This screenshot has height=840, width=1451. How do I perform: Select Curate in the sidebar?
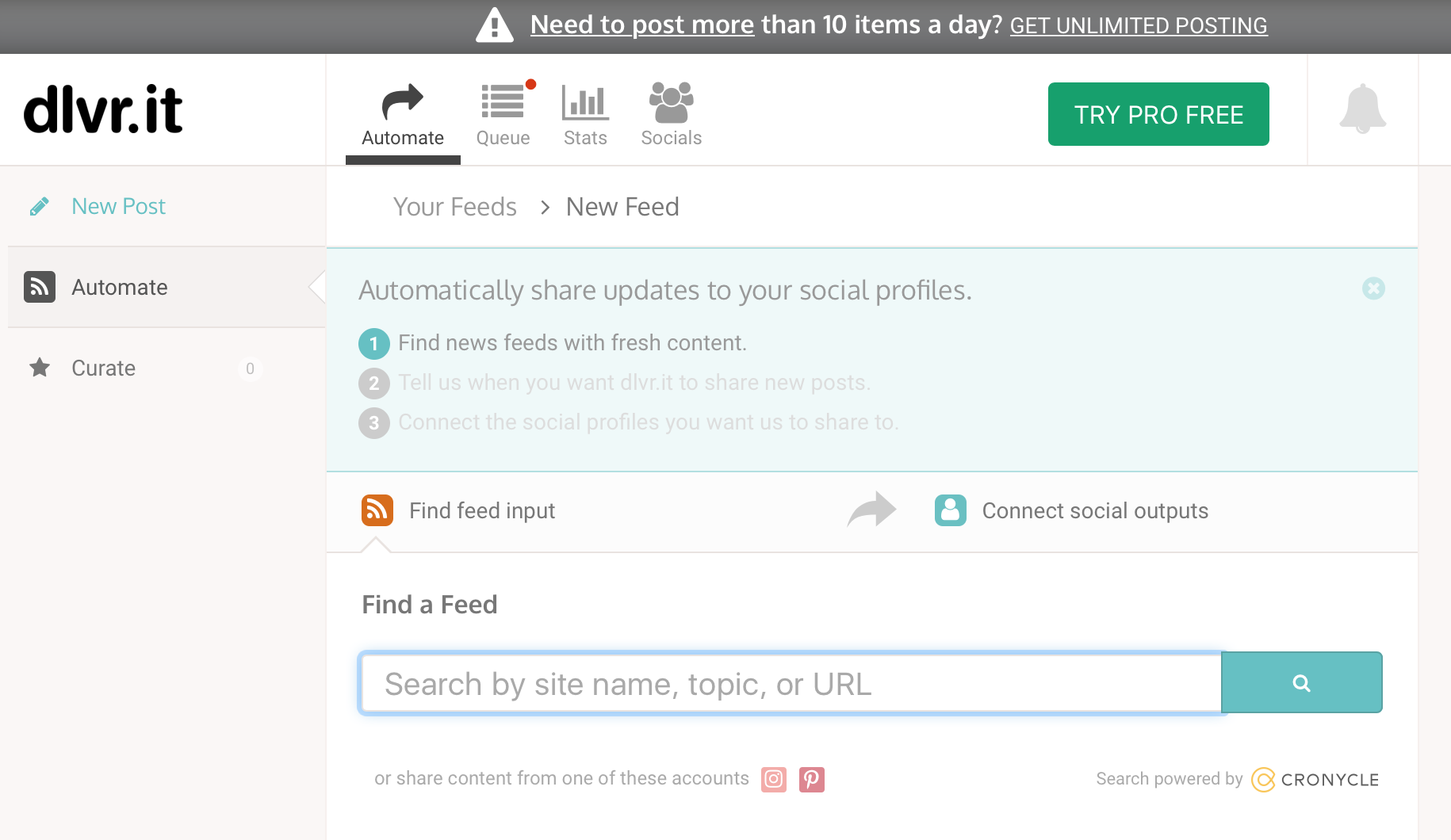(x=103, y=368)
